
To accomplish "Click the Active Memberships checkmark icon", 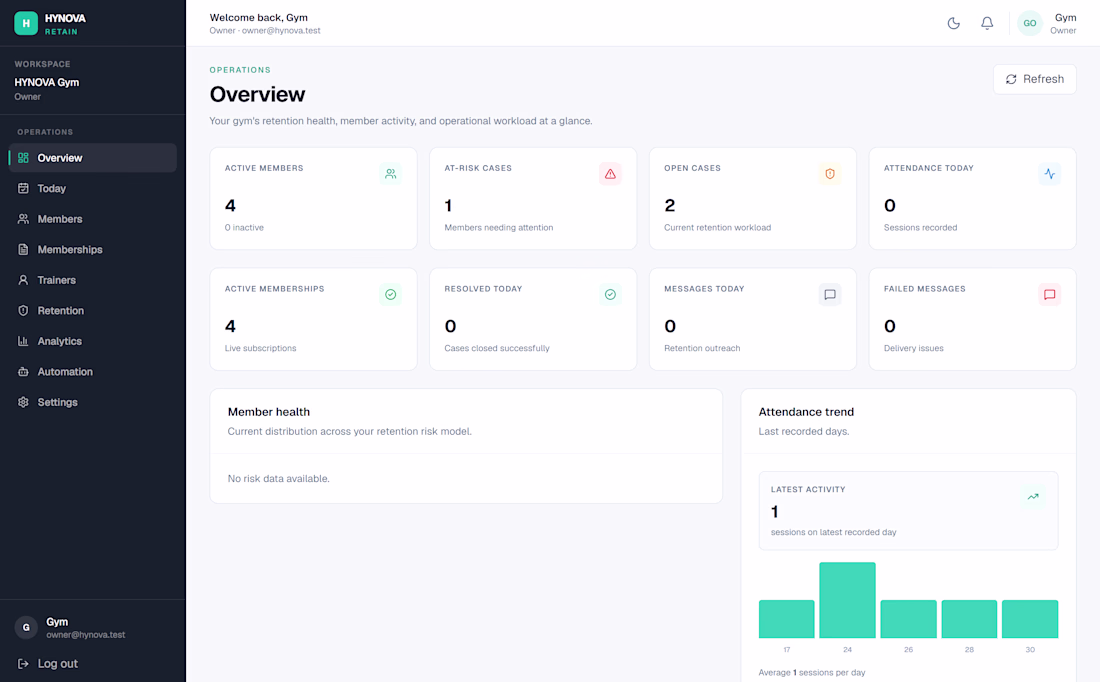I will click(x=391, y=295).
